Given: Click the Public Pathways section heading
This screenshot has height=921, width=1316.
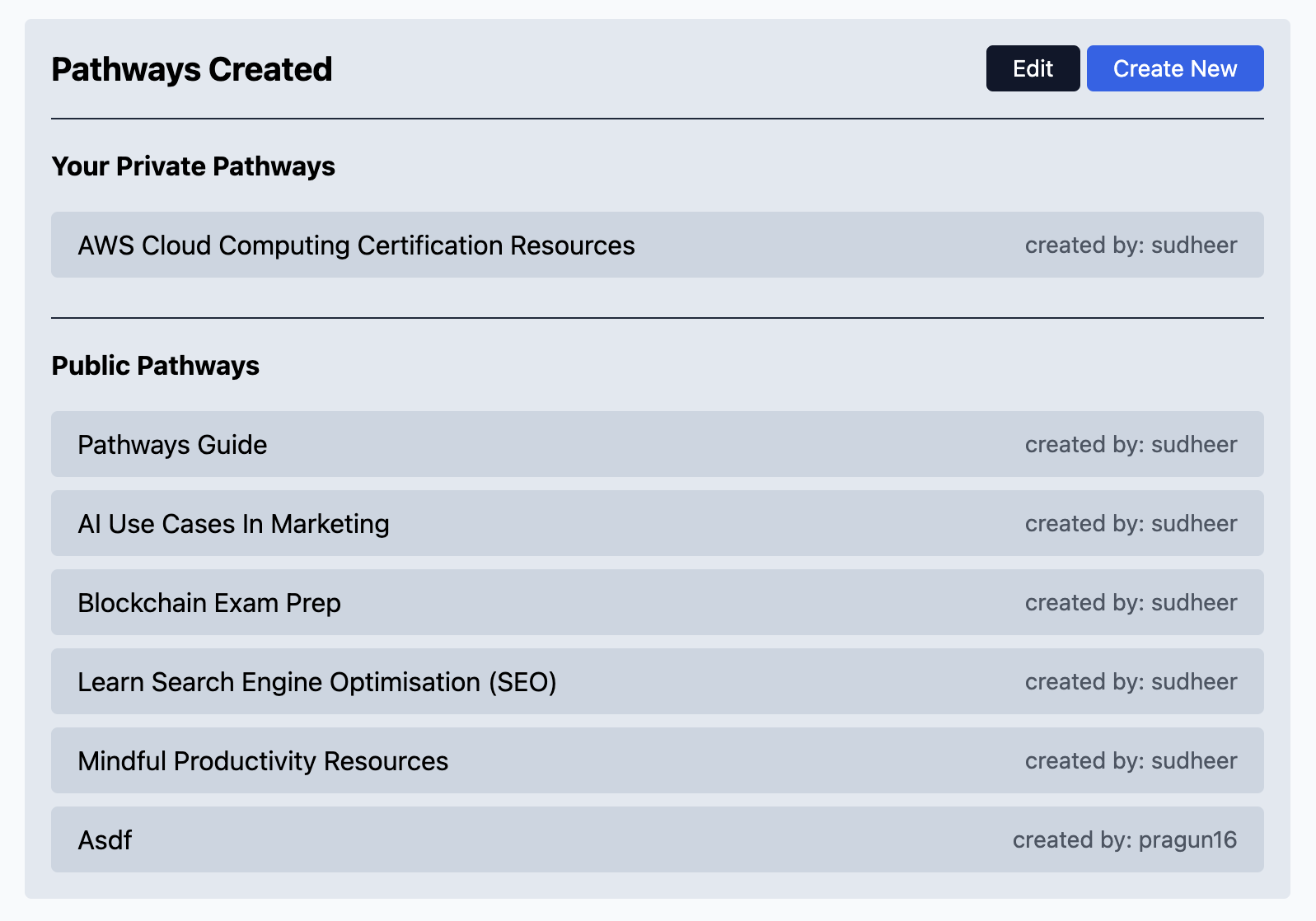Looking at the screenshot, I should pyautogui.click(x=155, y=366).
